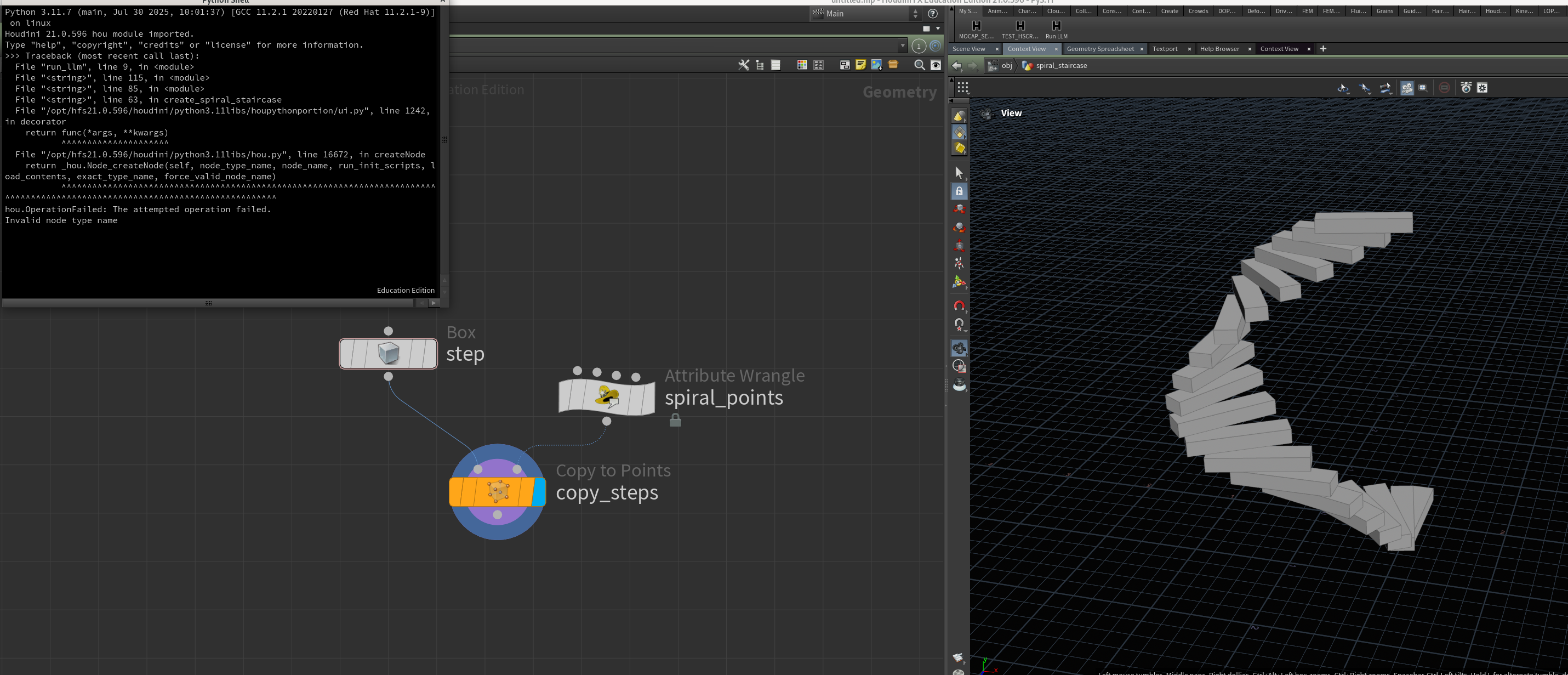Select the Move tool
This screenshot has height=675, width=1568.
959,209
